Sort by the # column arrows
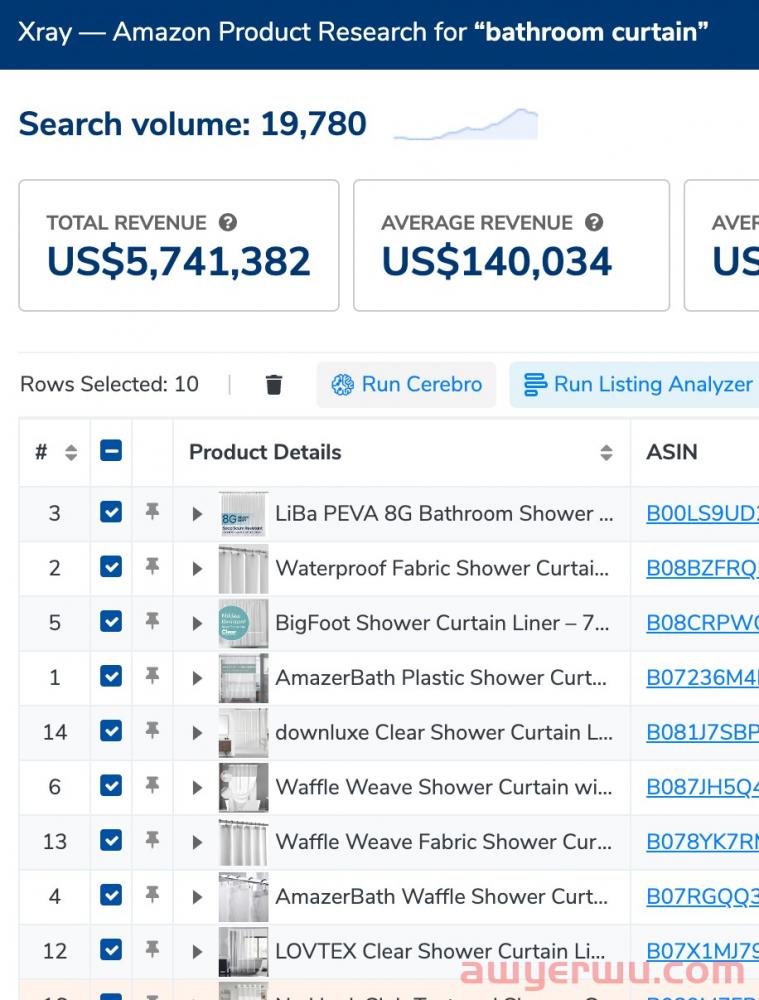The height and width of the screenshot is (1000, 759). tap(71, 452)
